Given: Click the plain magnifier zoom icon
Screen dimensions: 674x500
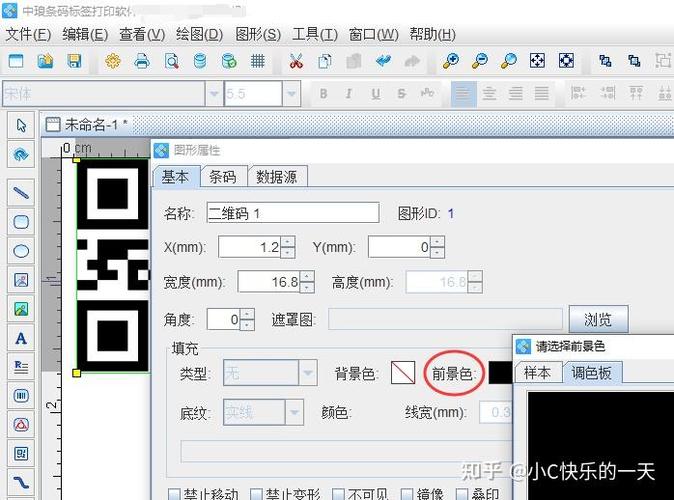Looking at the screenshot, I should coord(509,61).
